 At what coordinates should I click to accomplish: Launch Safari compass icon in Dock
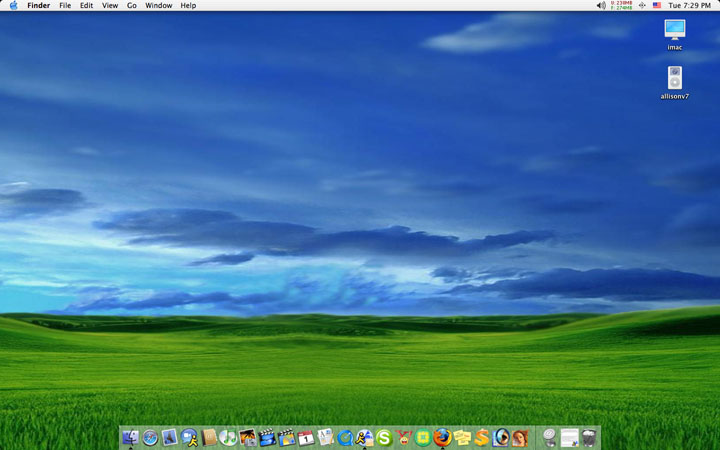pyautogui.click(x=150, y=438)
